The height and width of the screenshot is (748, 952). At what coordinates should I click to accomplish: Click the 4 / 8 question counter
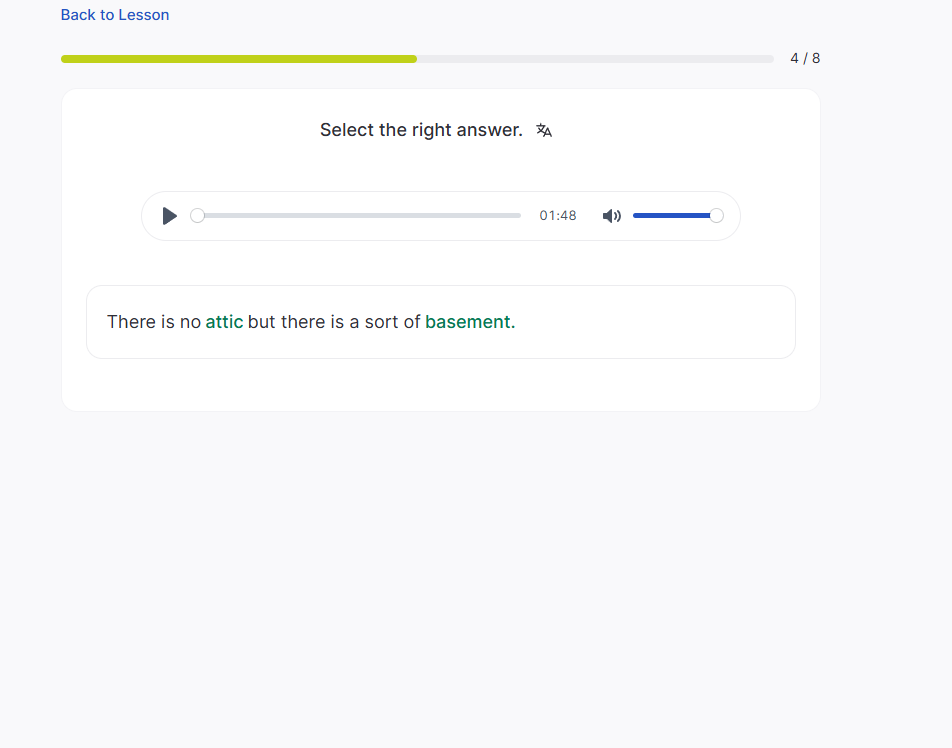click(x=804, y=58)
